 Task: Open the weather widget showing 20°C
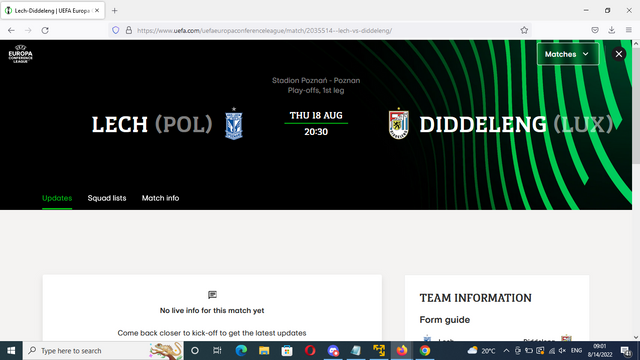(482, 351)
